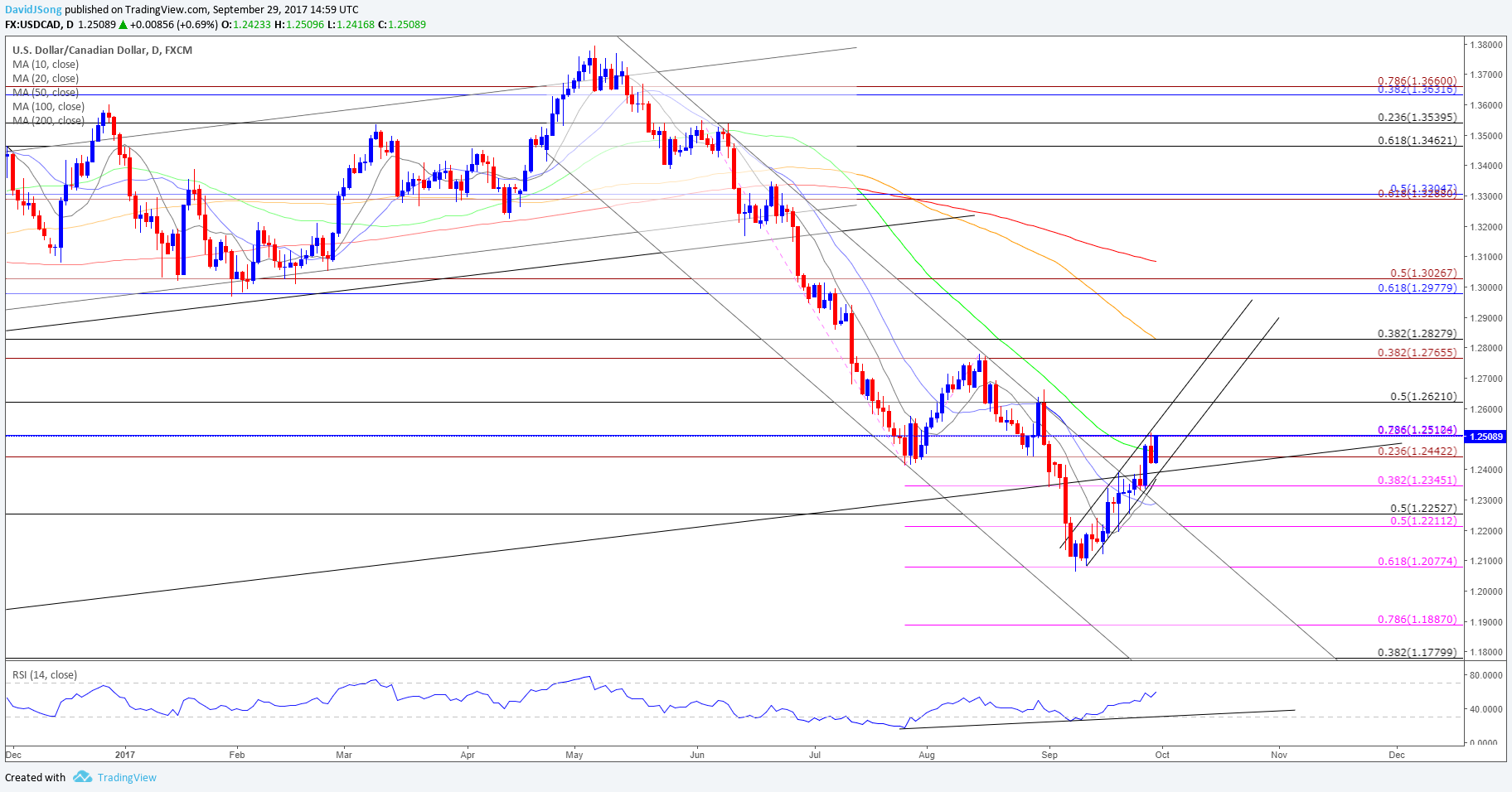Click the 0.382(1.27655) Fibonacci label

[1417, 353]
